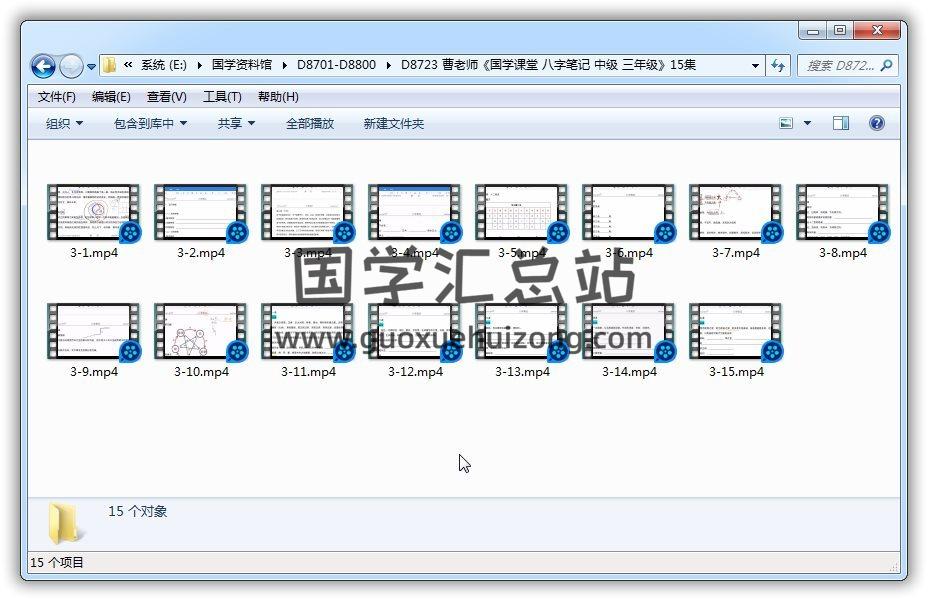The width and height of the screenshot is (928, 601).
Task: Expand the arrow after D8701-D8800
Action: click(x=388, y=65)
